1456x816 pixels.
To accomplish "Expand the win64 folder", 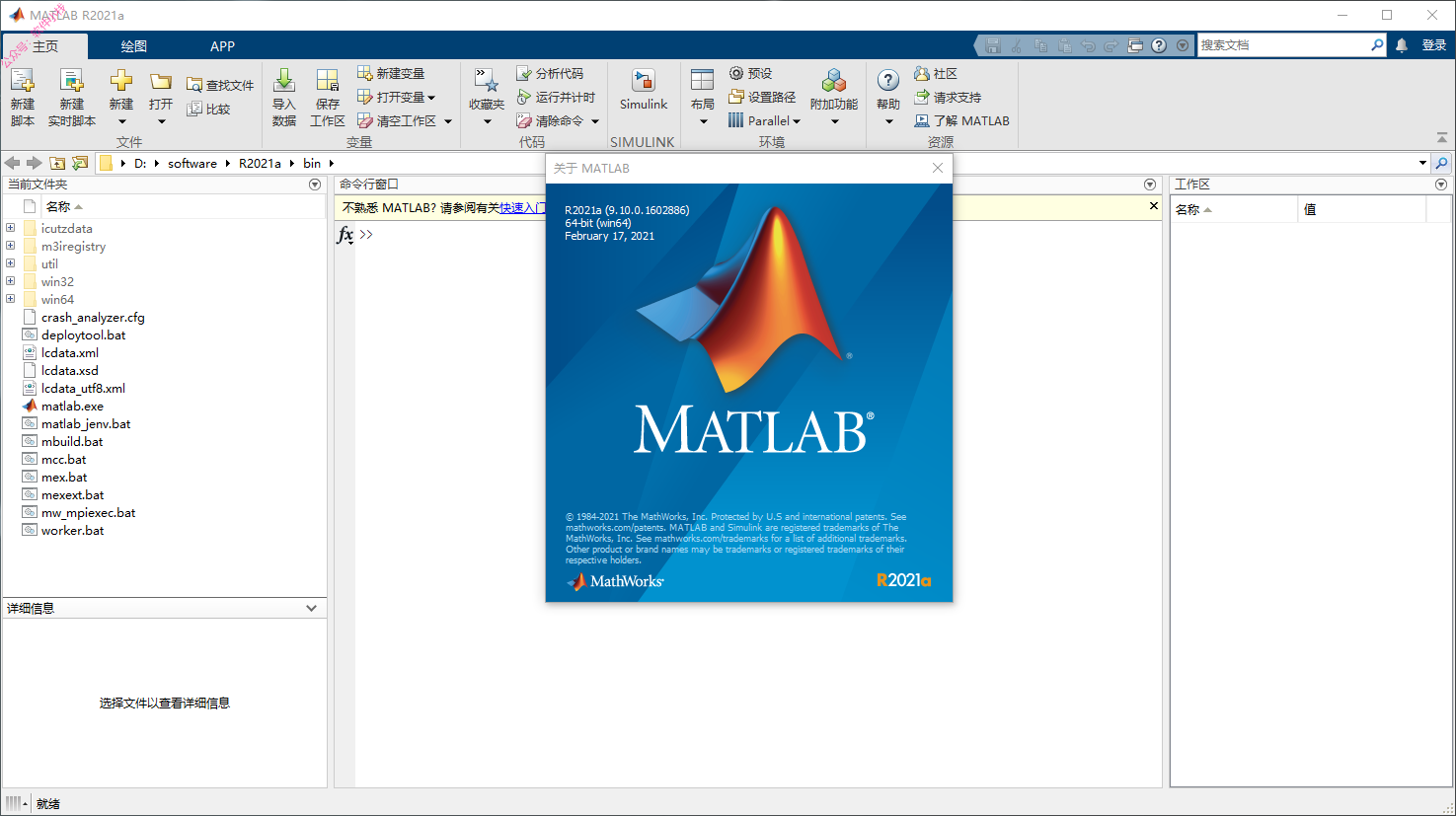I will 10,299.
